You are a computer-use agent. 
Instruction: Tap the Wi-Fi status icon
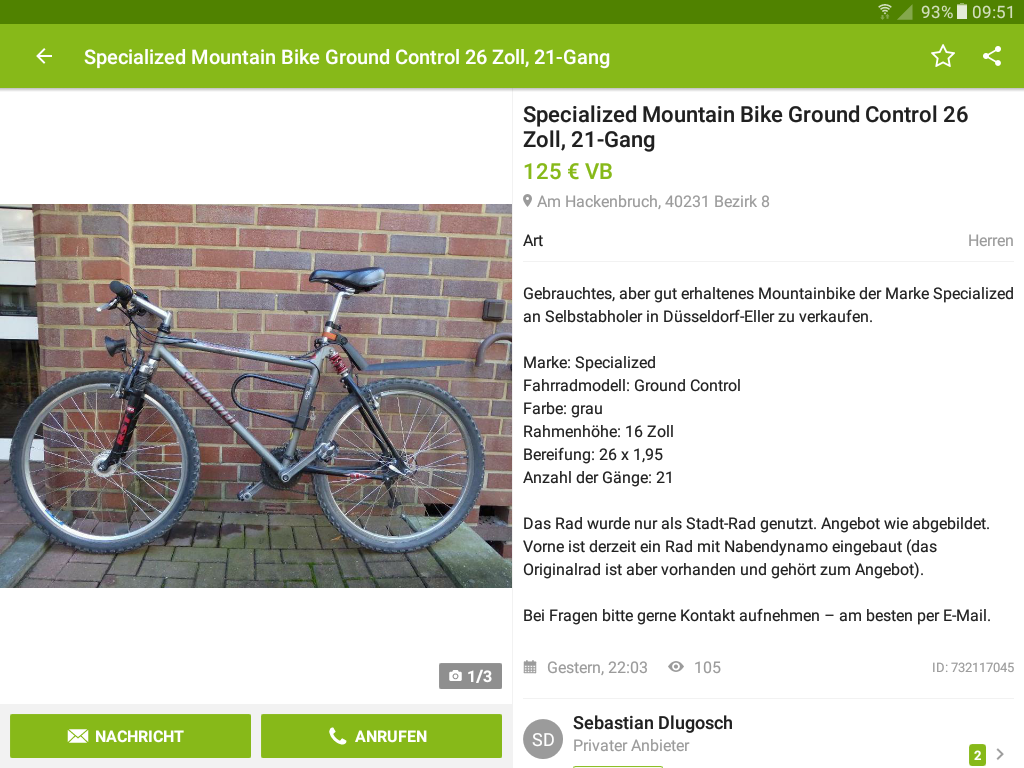click(x=885, y=12)
